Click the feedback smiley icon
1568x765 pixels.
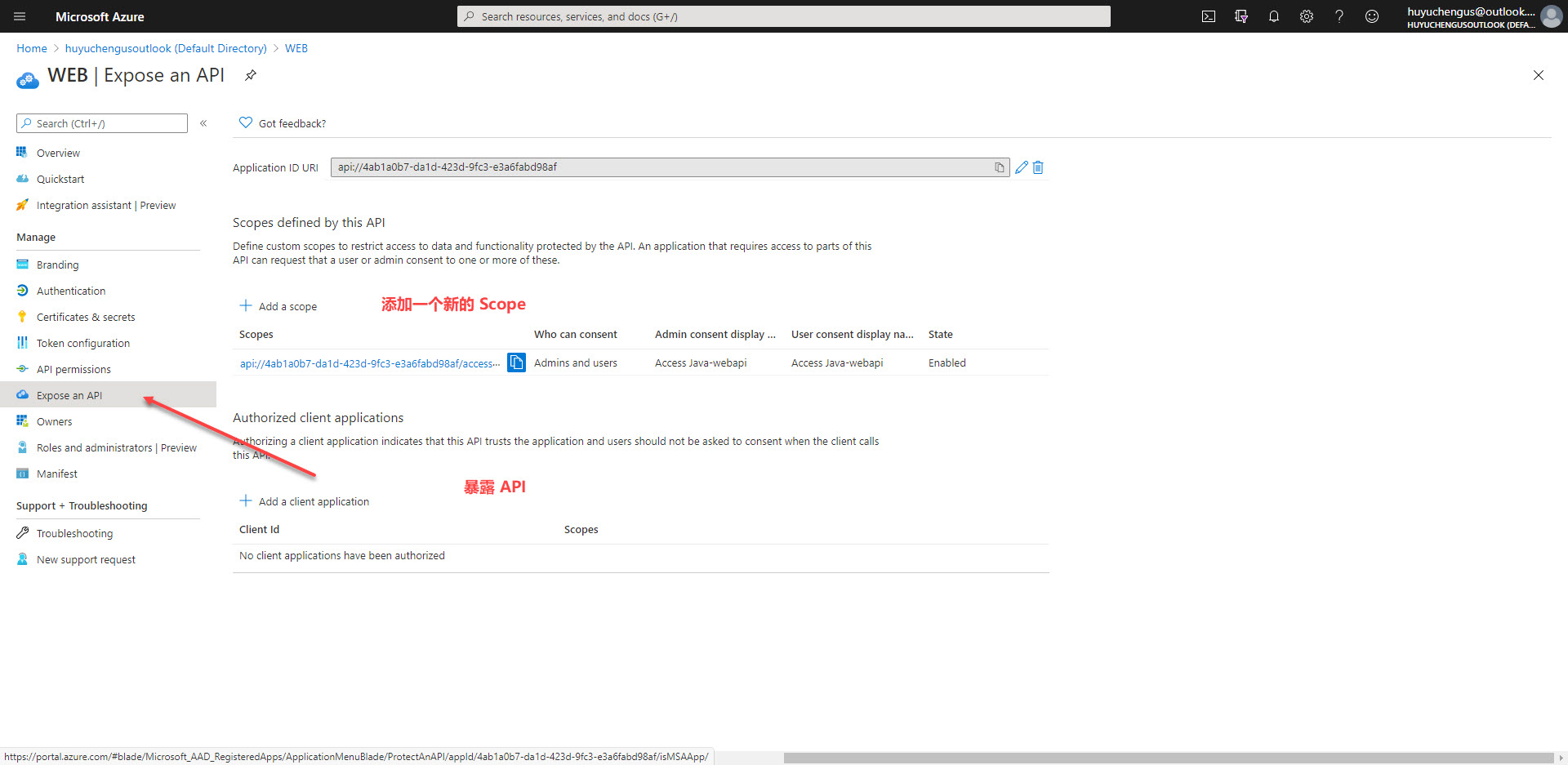(x=1372, y=16)
